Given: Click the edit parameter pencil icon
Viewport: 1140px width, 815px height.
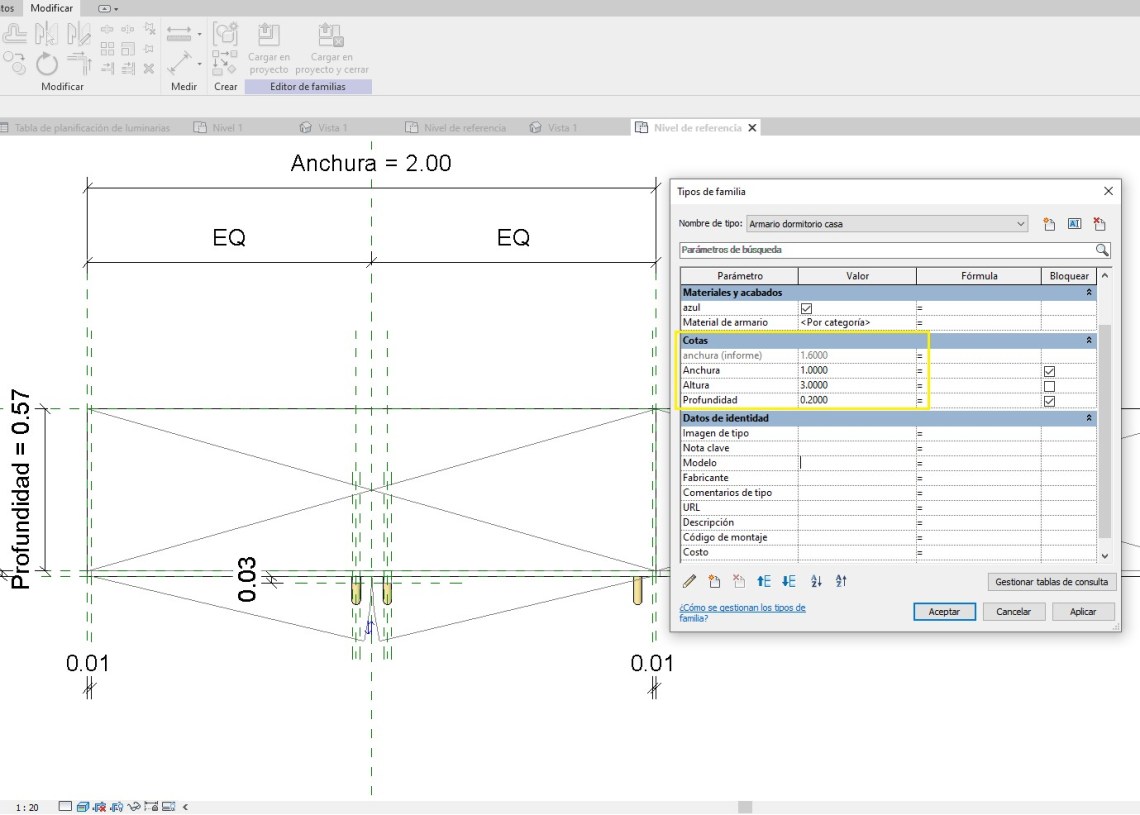Looking at the screenshot, I should point(689,581).
